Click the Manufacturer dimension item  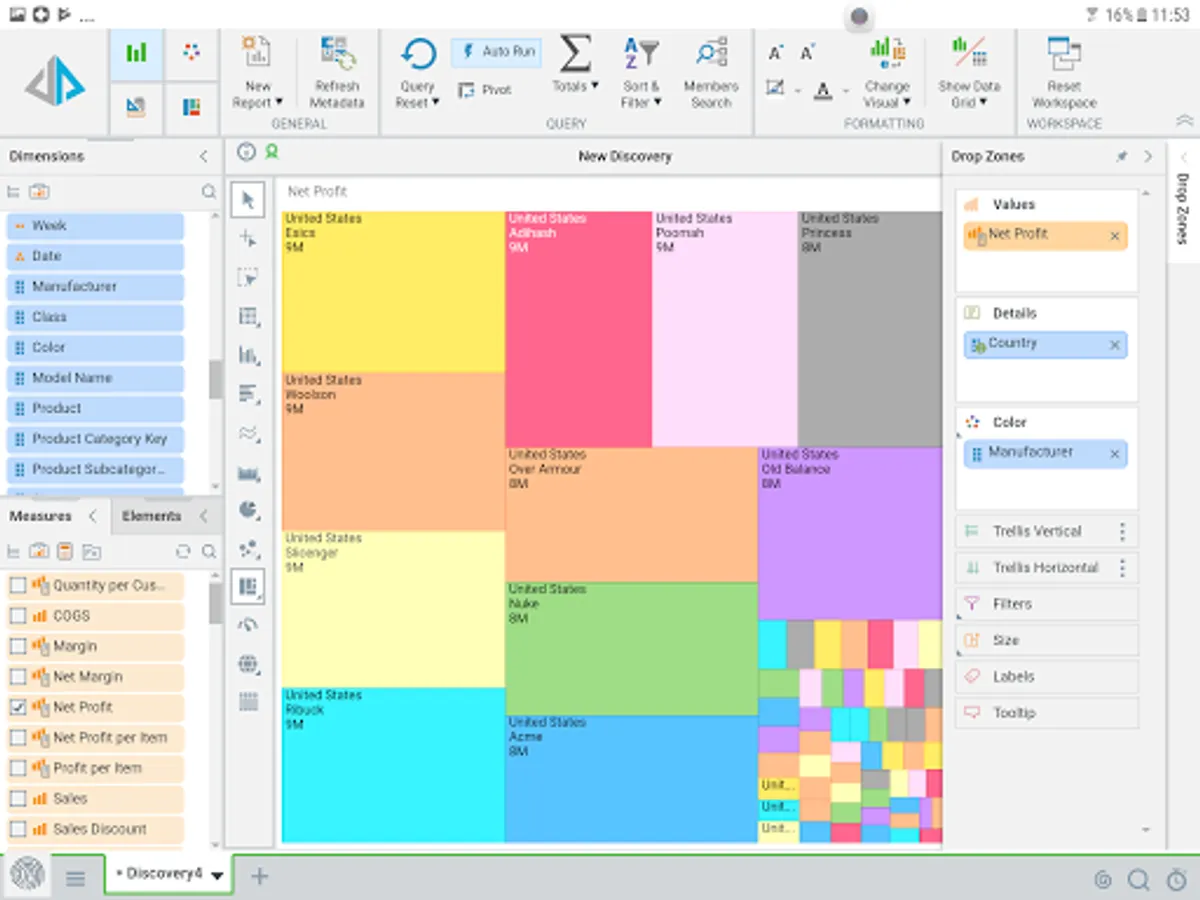coord(96,287)
